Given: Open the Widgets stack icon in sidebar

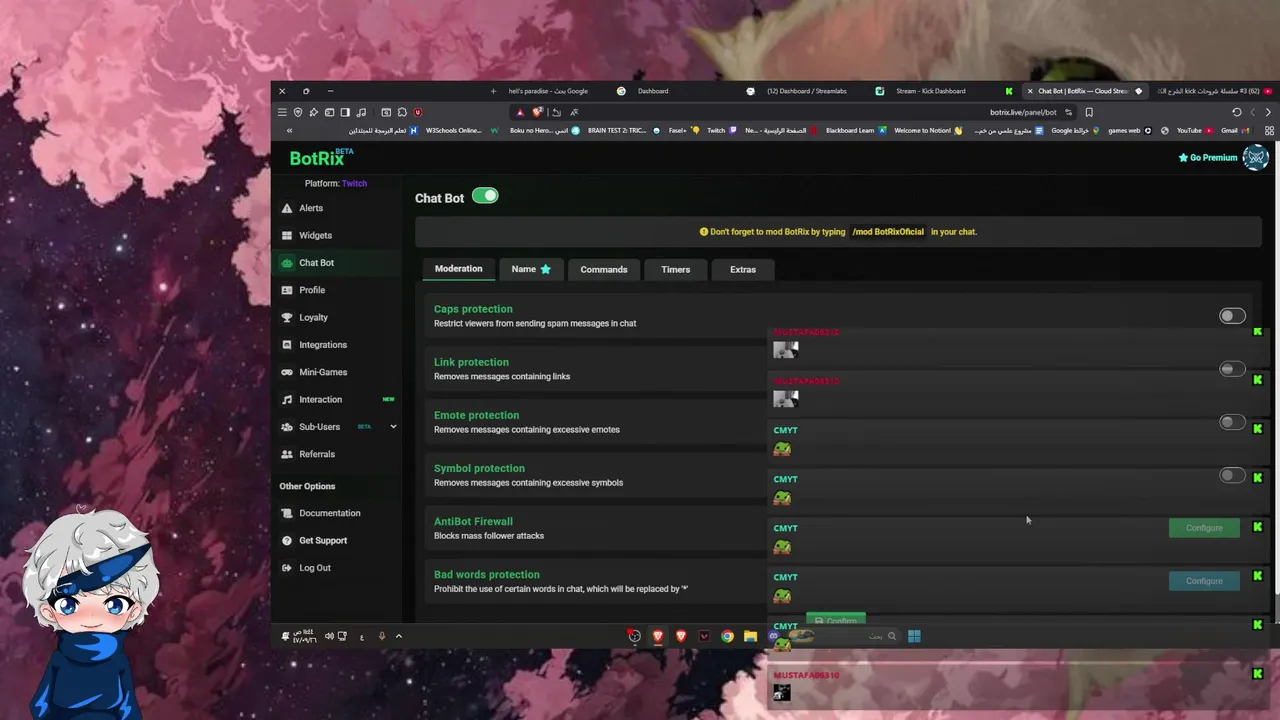Looking at the screenshot, I should coord(287,235).
